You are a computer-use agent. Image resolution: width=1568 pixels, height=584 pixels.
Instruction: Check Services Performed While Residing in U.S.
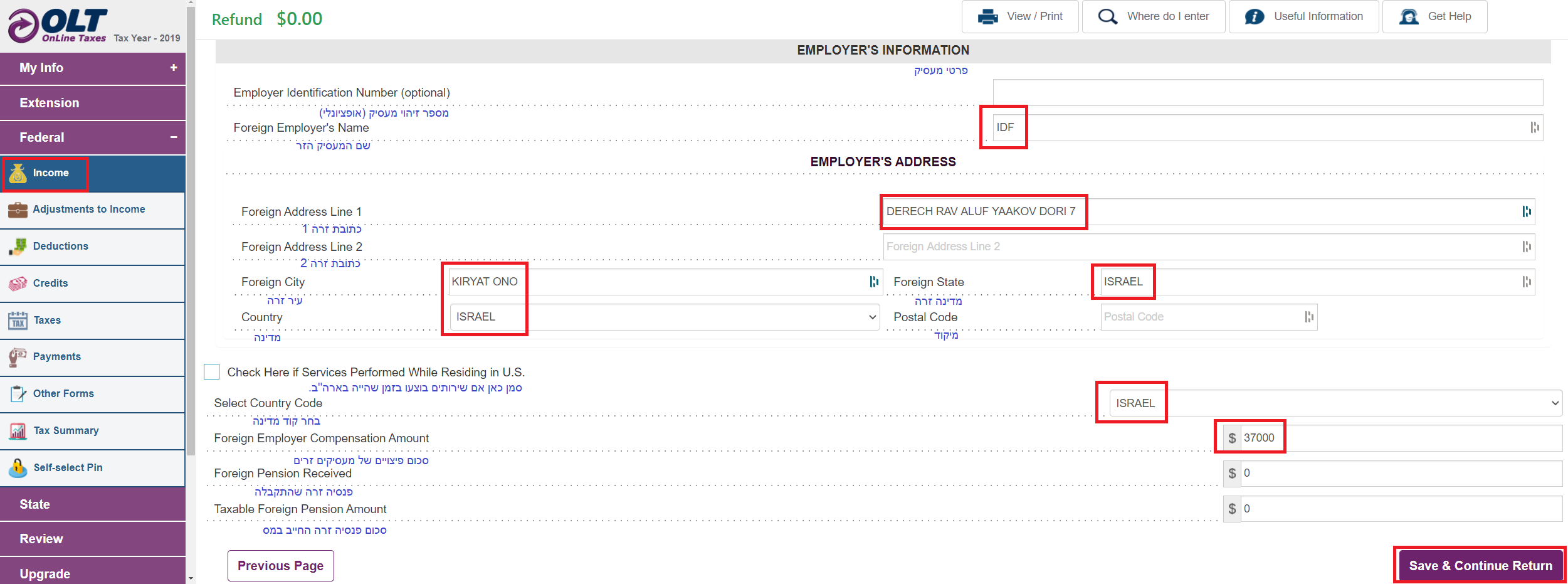[212, 372]
